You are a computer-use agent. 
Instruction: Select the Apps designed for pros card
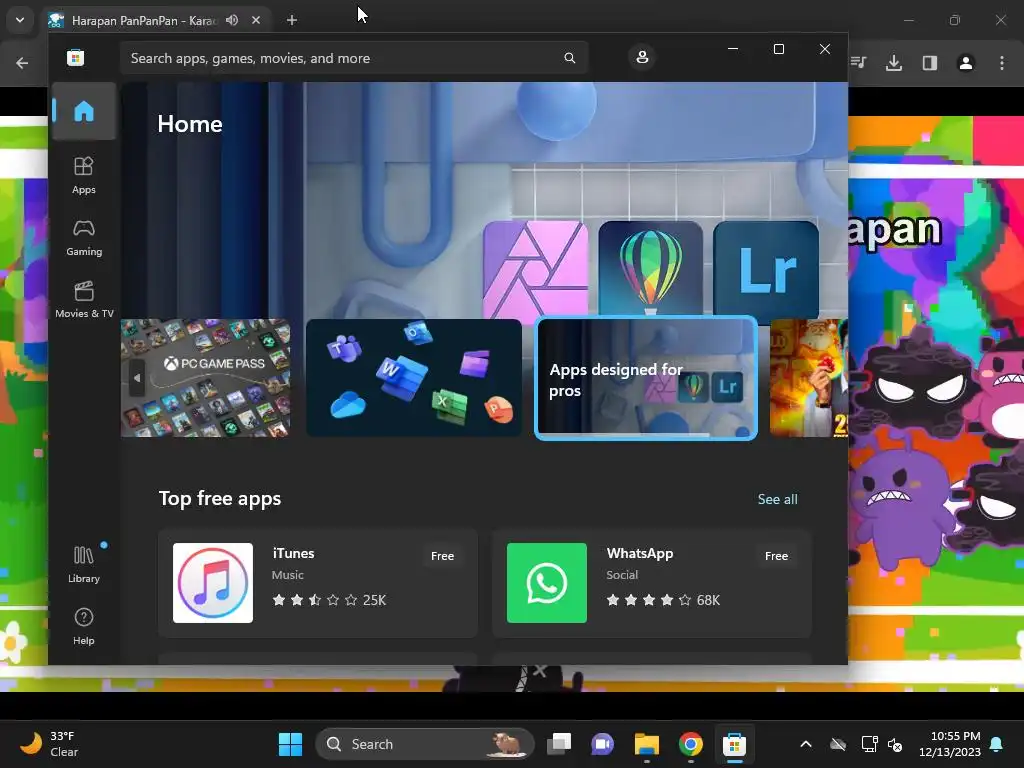(x=646, y=377)
